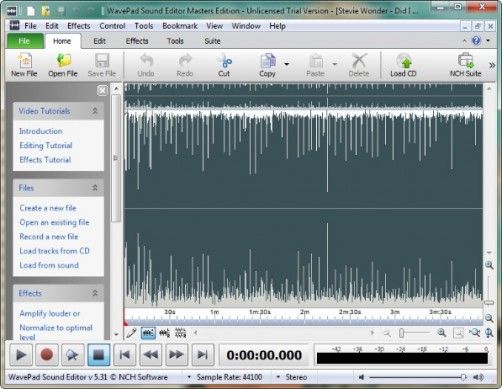Click Normalize to optimal level link
Image resolution: width=502 pixels, height=389 pixels.
coord(56,332)
